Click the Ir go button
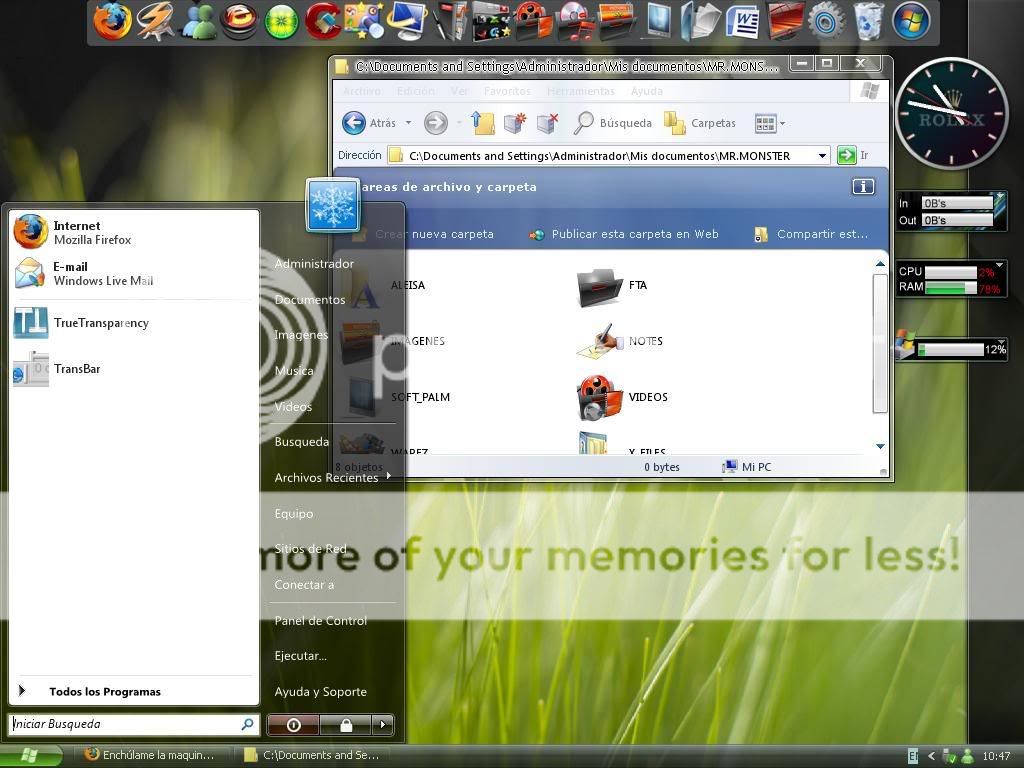This screenshot has width=1024, height=768. [847, 155]
